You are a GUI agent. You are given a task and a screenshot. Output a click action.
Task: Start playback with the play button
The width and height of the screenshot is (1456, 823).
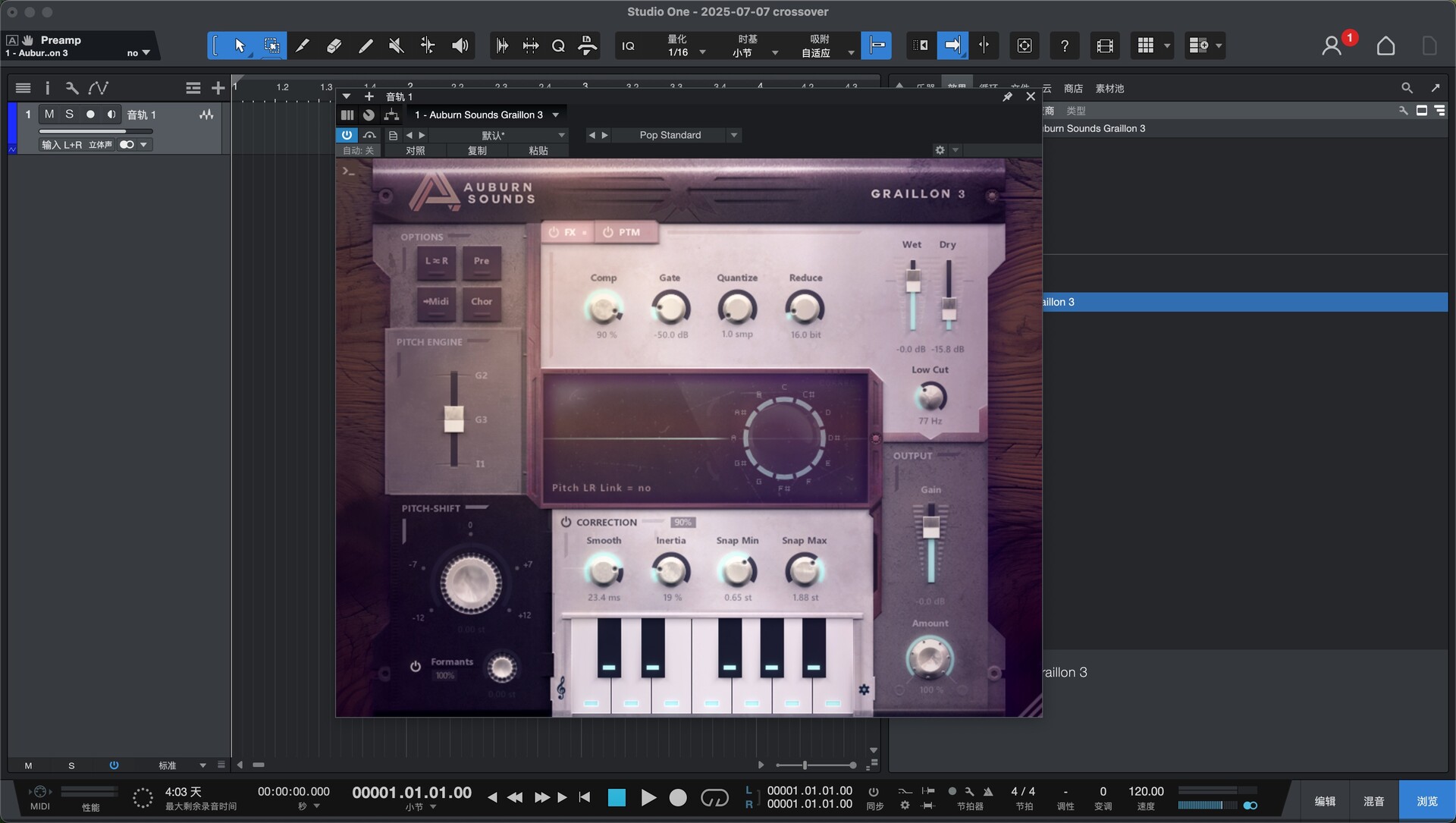pyautogui.click(x=648, y=797)
